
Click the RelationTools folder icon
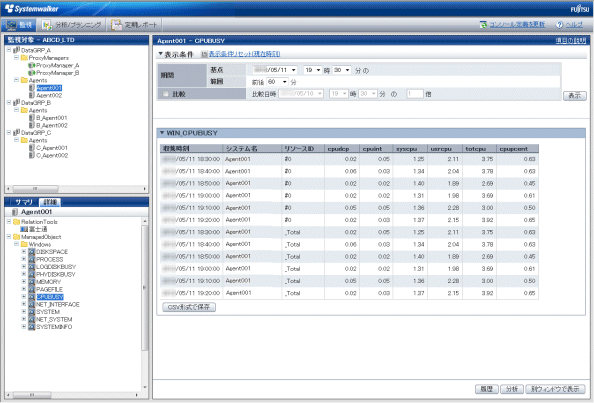click(x=16, y=222)
